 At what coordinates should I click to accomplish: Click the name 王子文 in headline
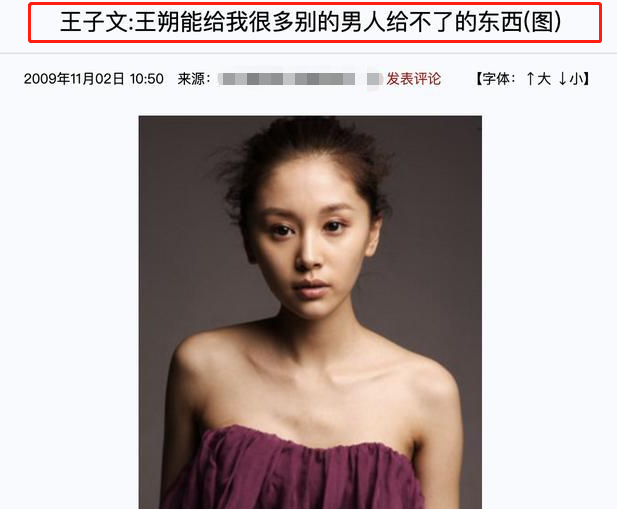pyautogui.click(x=94, y=22)
